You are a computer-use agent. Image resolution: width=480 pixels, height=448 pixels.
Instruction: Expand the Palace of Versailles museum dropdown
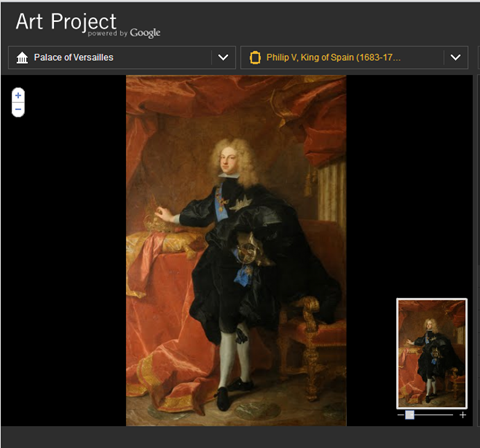click(223, 57)
